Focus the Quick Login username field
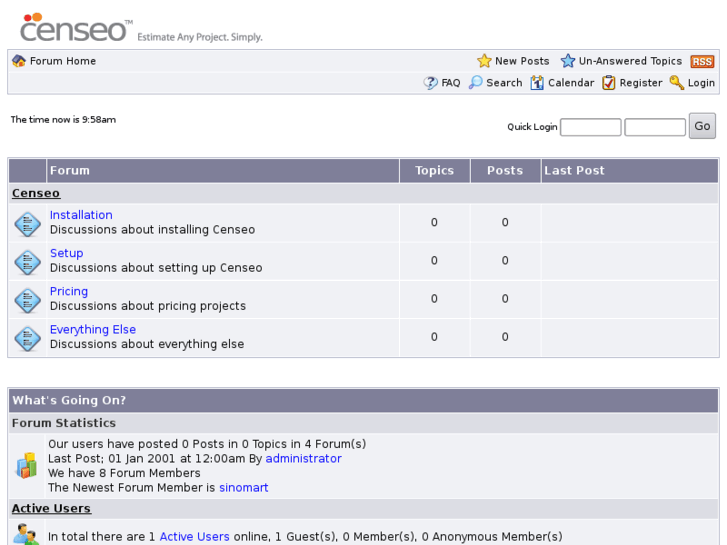This screenshot has width=727, height=545. pyautogui.click(x=590, y=127)
